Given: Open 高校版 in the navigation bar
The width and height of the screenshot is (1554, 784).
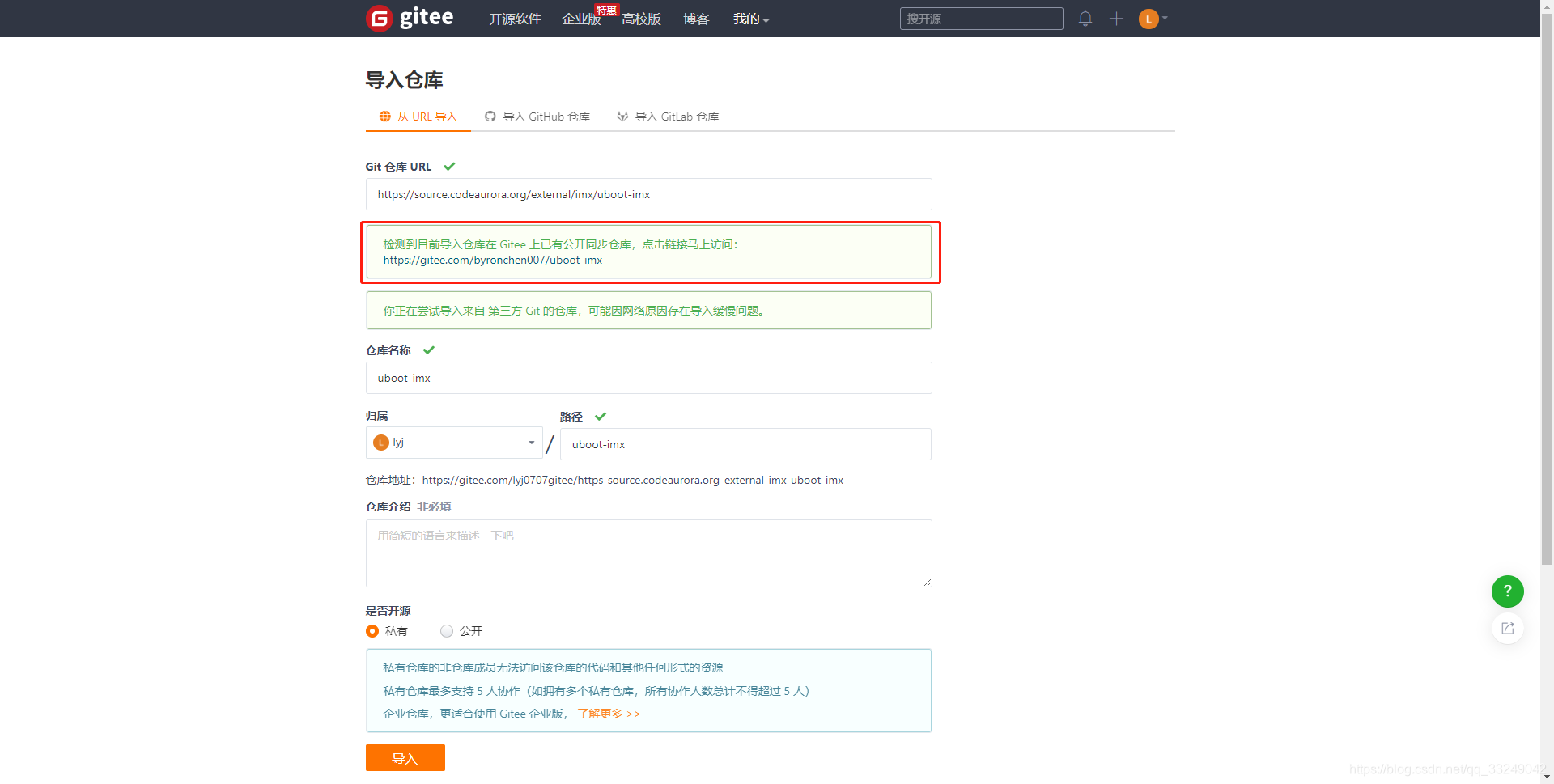Looking at the screenshot, I should tap(641, 19).
